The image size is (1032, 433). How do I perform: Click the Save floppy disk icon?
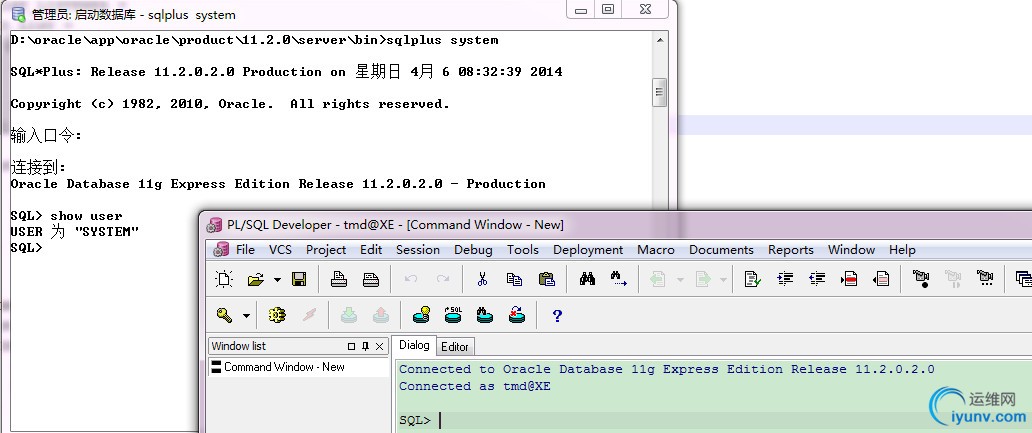[x=299, y=279]
